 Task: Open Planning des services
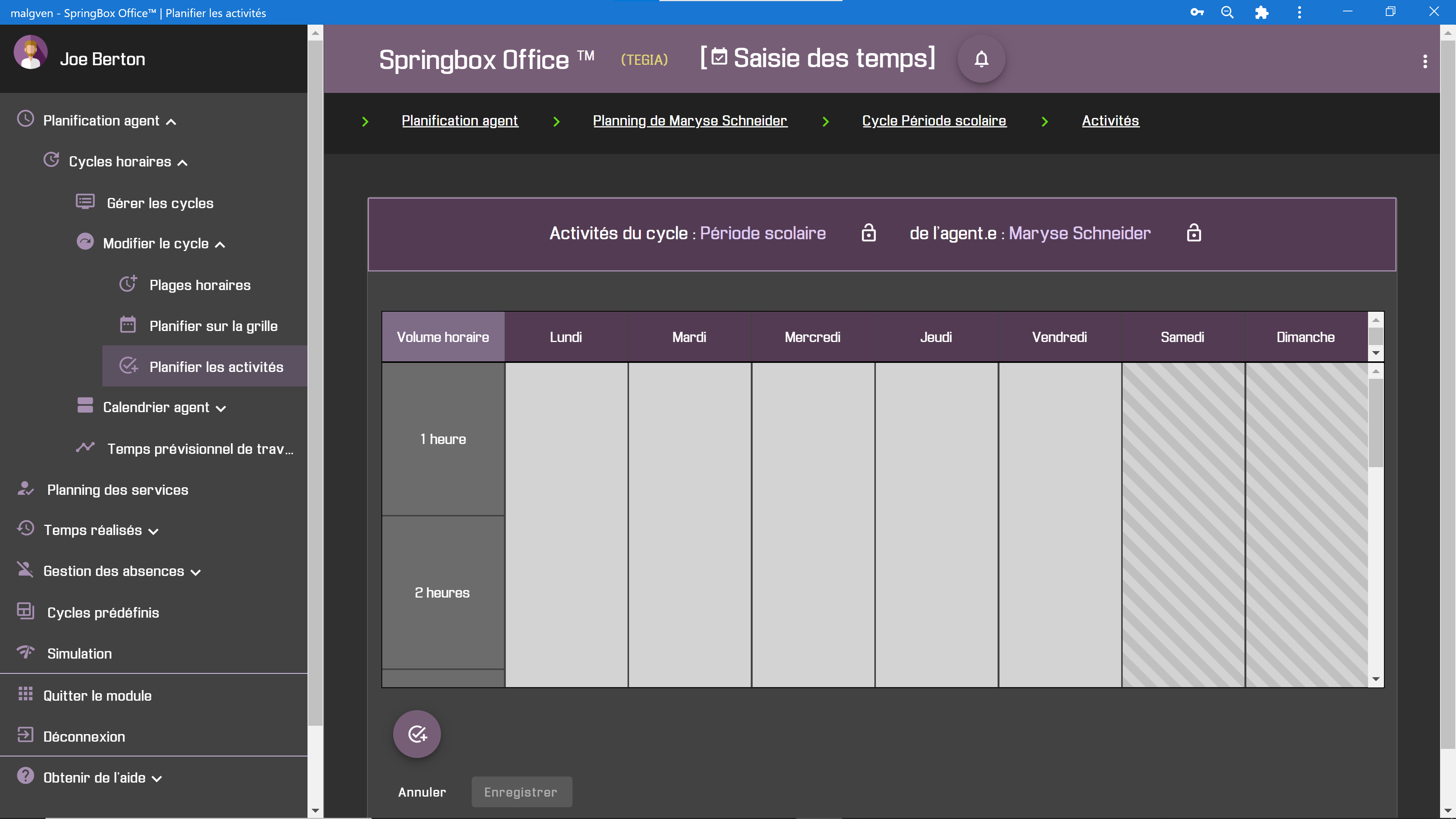[x=118, y=490]
